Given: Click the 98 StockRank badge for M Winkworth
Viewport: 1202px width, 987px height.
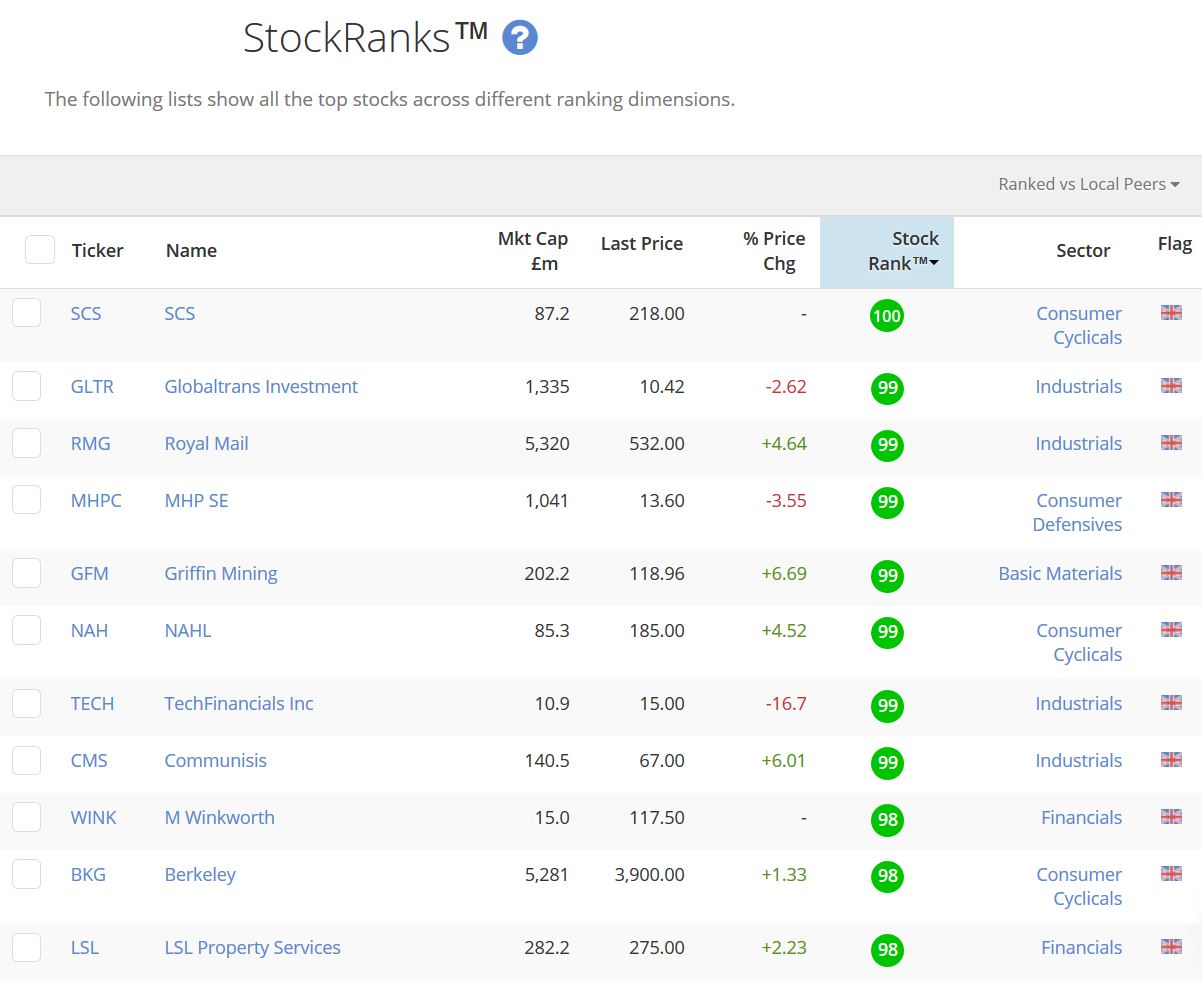Looking at the screenshot, I should (887, 820).
